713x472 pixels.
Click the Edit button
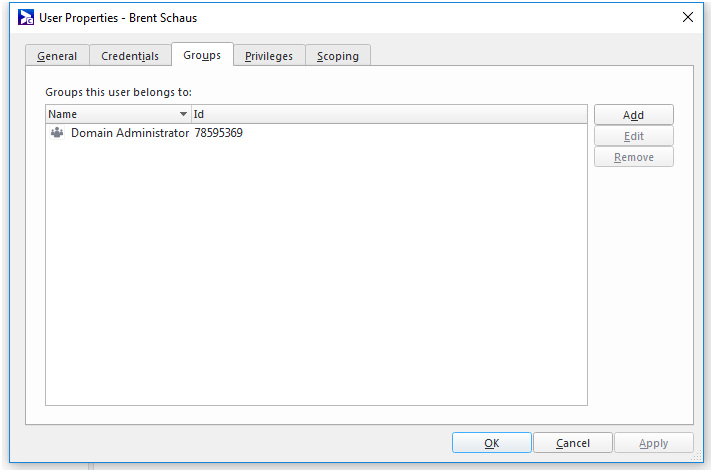[633, 136]
